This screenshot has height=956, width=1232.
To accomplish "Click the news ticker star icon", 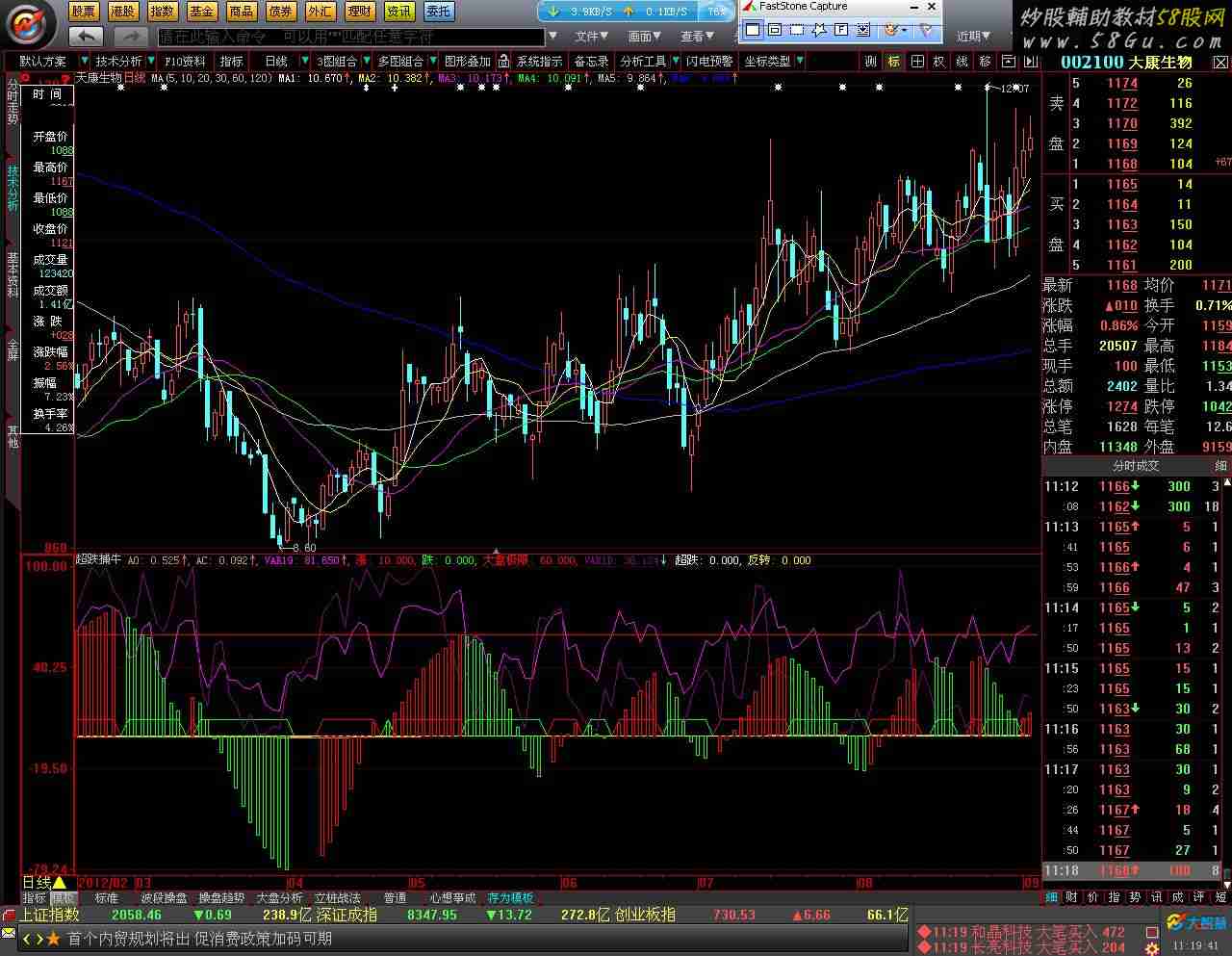I will (53, 939).
